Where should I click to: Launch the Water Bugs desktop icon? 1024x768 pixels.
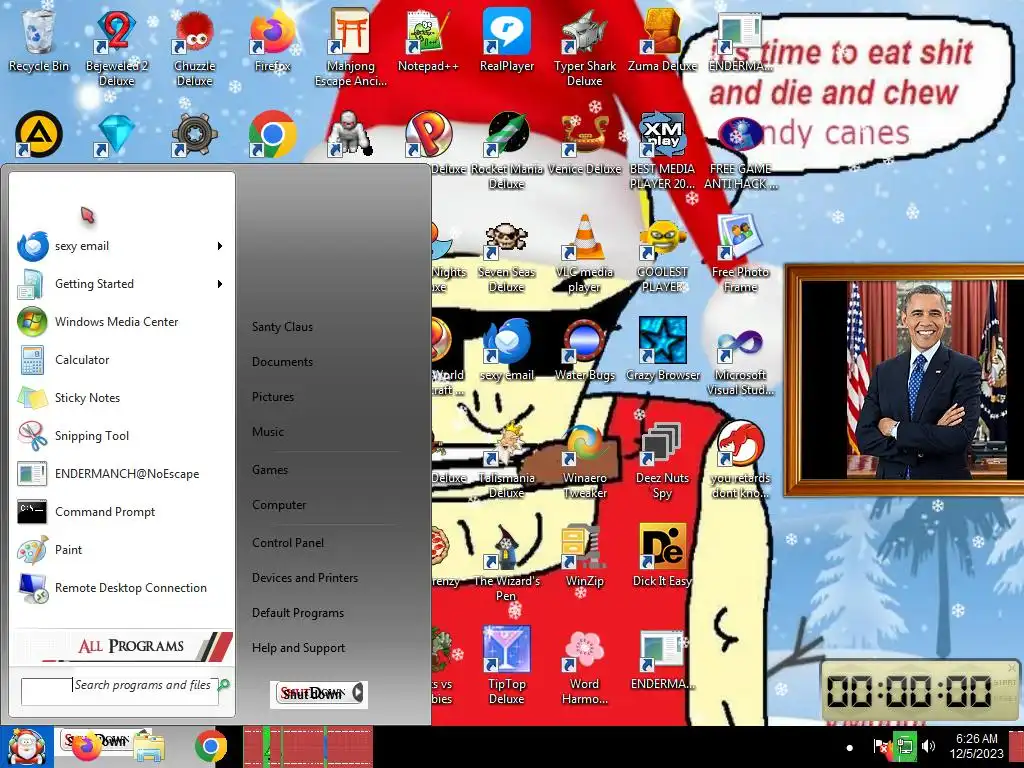tap(584, 350)
